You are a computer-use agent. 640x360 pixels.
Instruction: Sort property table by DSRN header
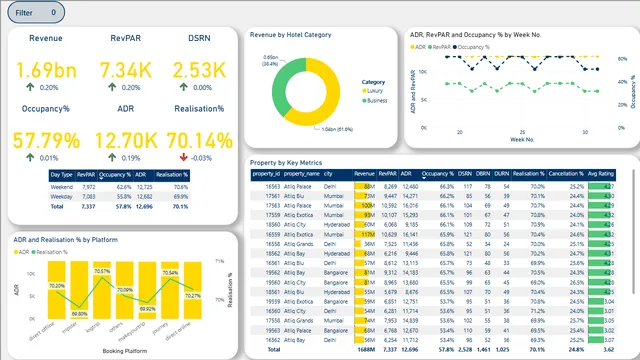point(464,174)
